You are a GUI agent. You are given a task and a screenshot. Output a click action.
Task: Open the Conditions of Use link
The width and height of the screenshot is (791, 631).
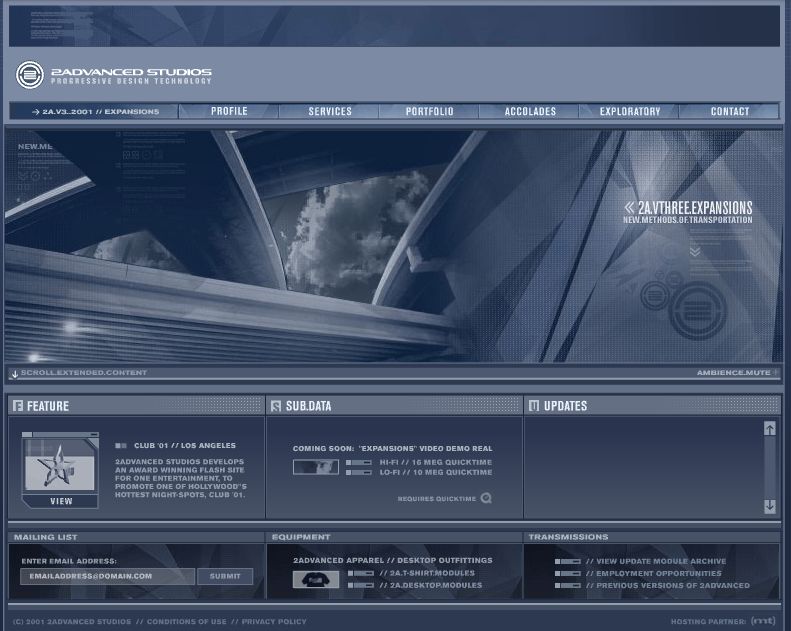click(187, 621)
